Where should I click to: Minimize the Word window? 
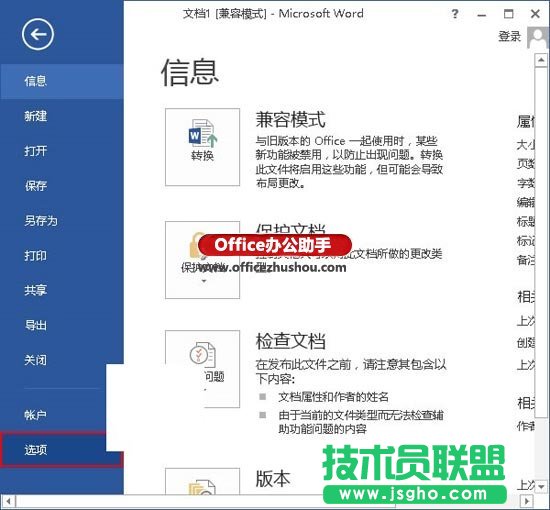click(482, 14)
